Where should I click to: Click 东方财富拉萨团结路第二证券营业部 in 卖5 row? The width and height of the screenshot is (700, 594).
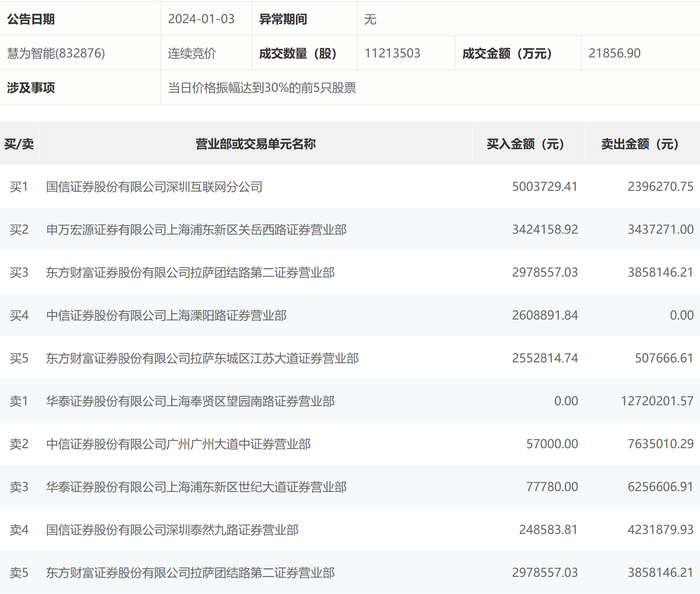pos(190,572)
